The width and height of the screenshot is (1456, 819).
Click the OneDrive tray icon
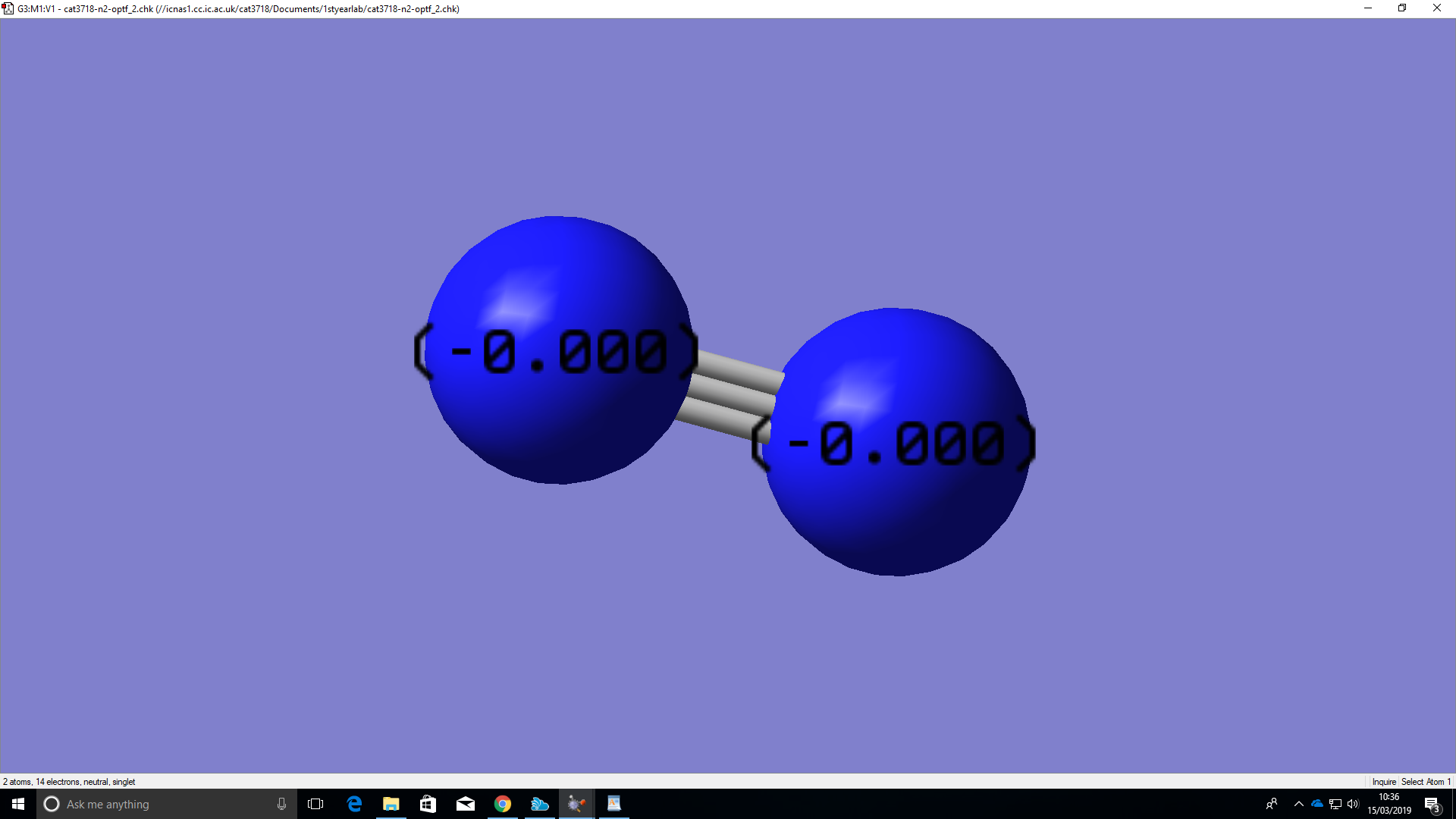1317,804
